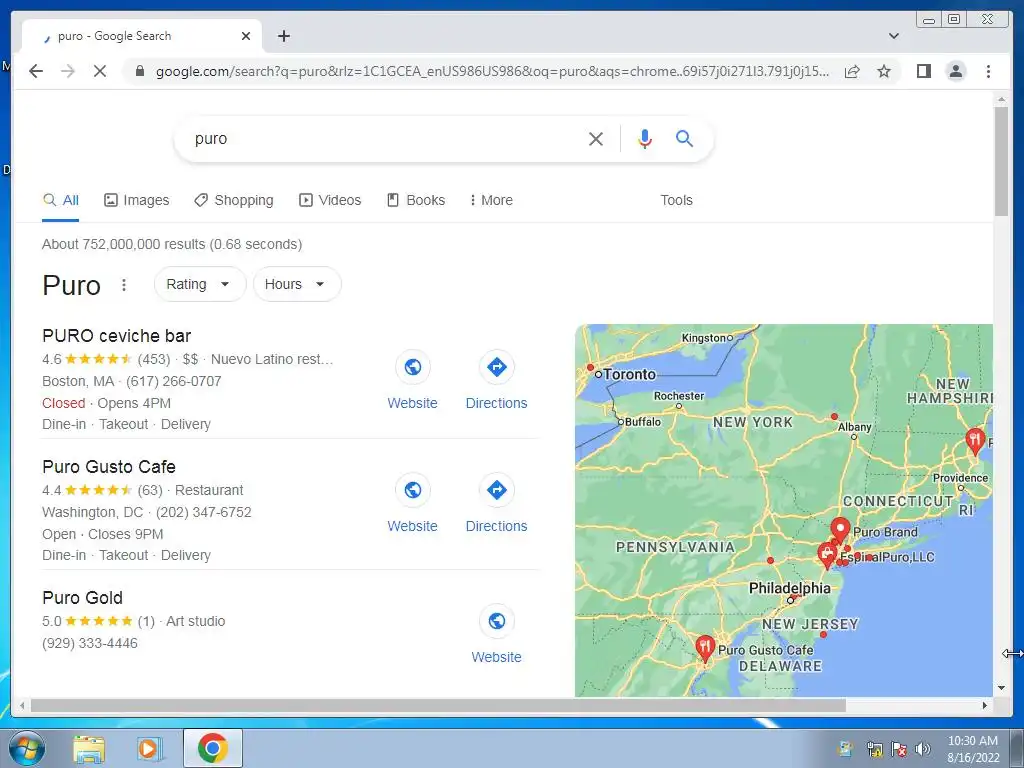Open the Chrome profile avatar menu
This screenshot has height=768, width=1024.
click(x=956, y=71)
